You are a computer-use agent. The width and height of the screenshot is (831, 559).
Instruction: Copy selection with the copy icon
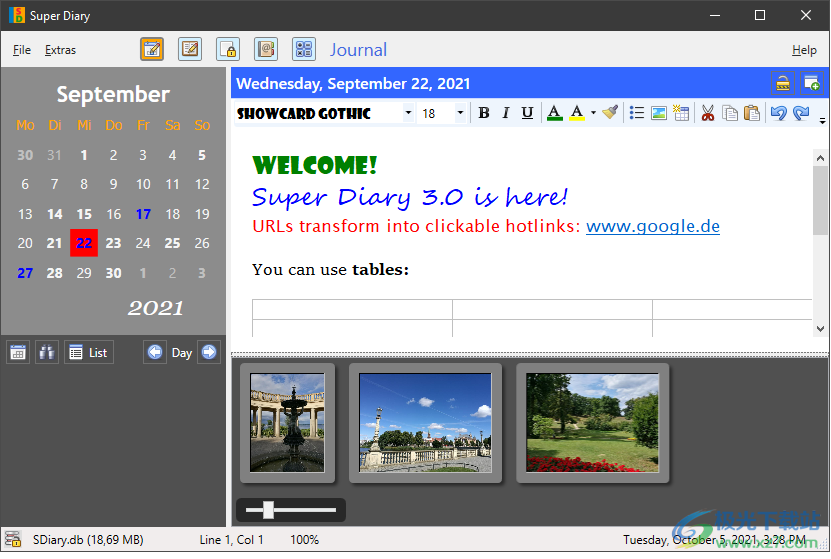[730, 113]
